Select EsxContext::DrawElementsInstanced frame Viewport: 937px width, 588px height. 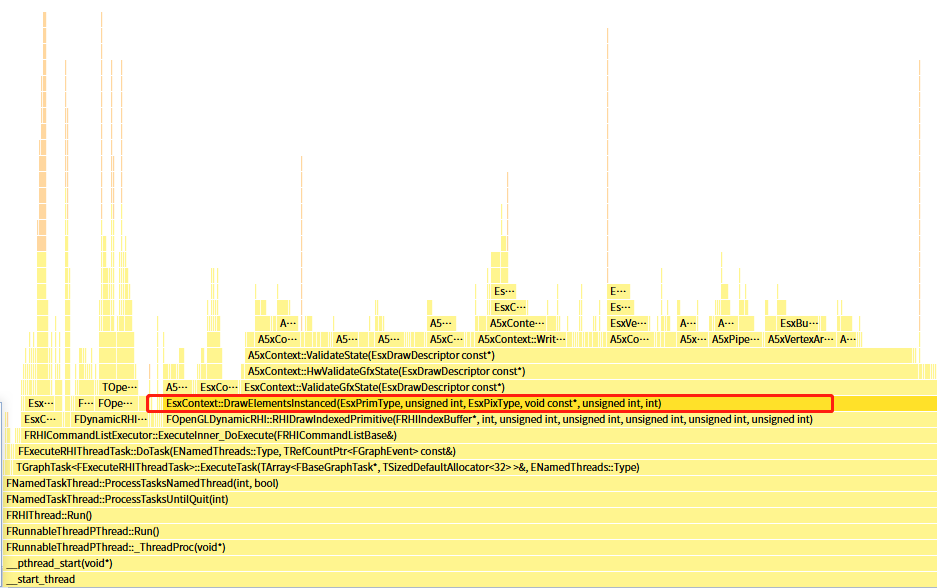pyautogui.click(x=550, y=403)
